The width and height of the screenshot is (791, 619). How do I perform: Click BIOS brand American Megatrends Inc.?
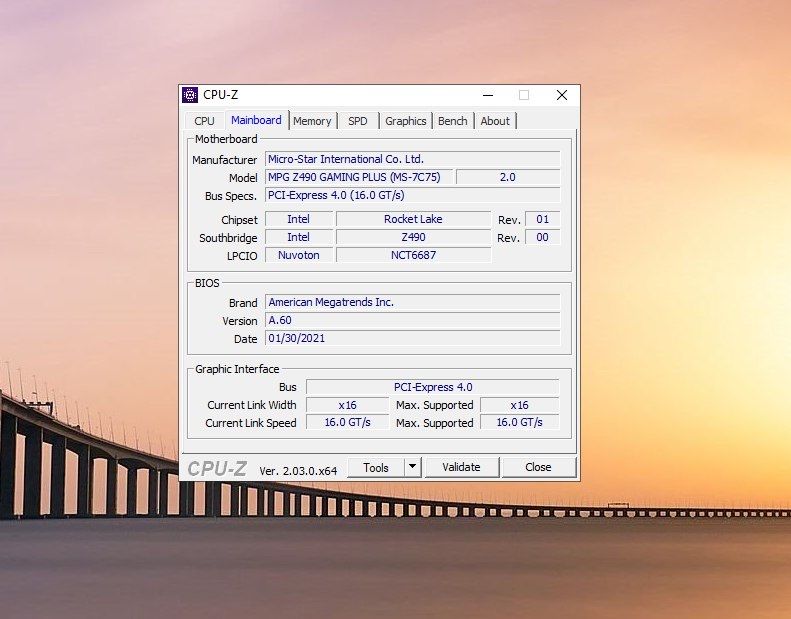coord(413,302)
